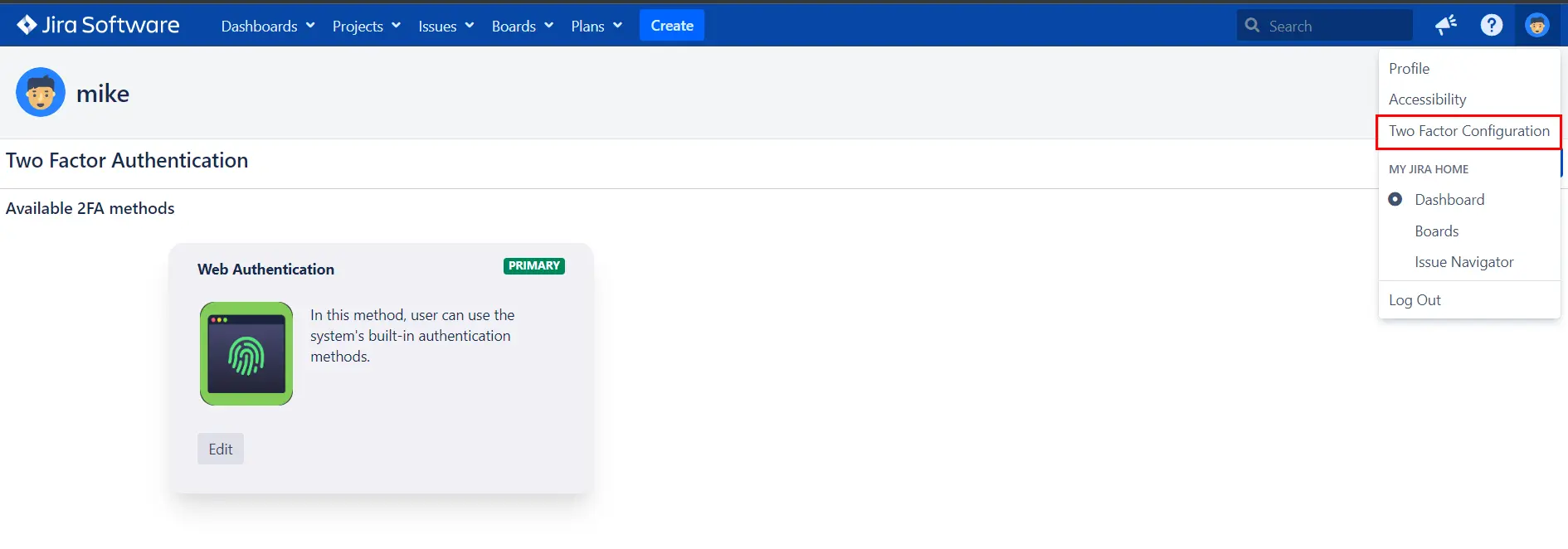Click the method description text

coord(412,336)
